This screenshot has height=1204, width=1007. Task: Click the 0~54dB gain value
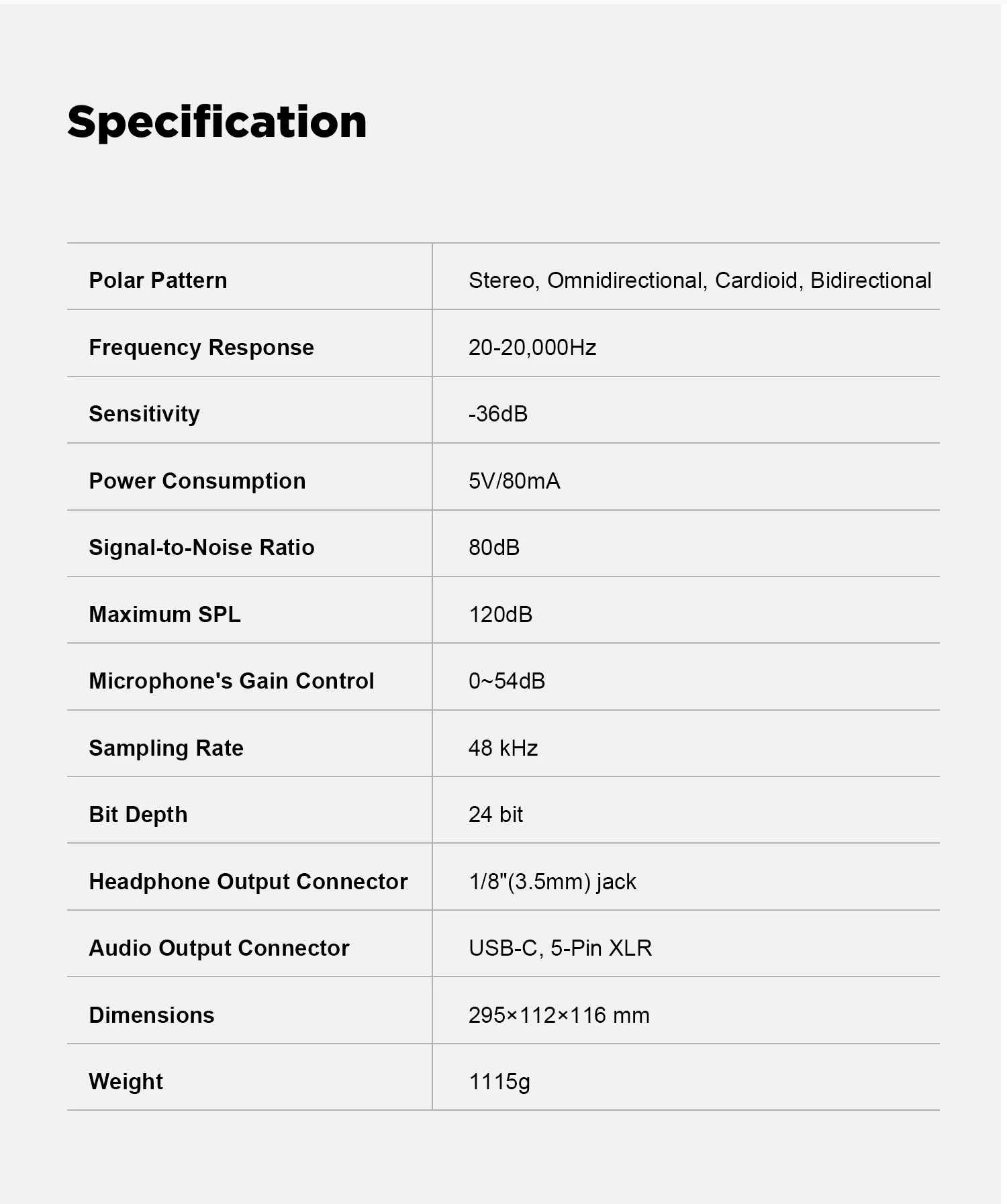[x=507, y=681]
